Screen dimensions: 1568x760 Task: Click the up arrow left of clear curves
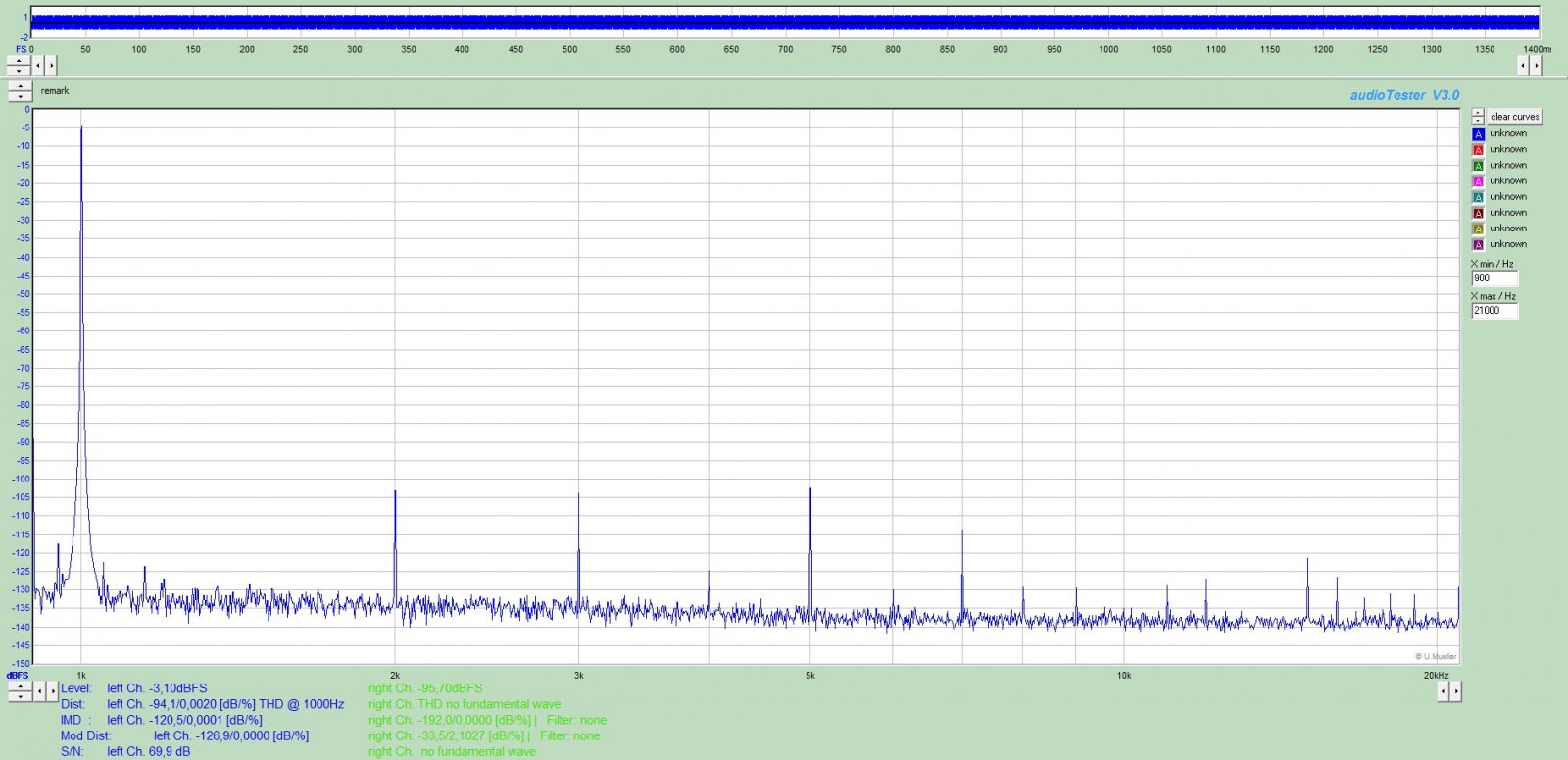pos(1478,113)
